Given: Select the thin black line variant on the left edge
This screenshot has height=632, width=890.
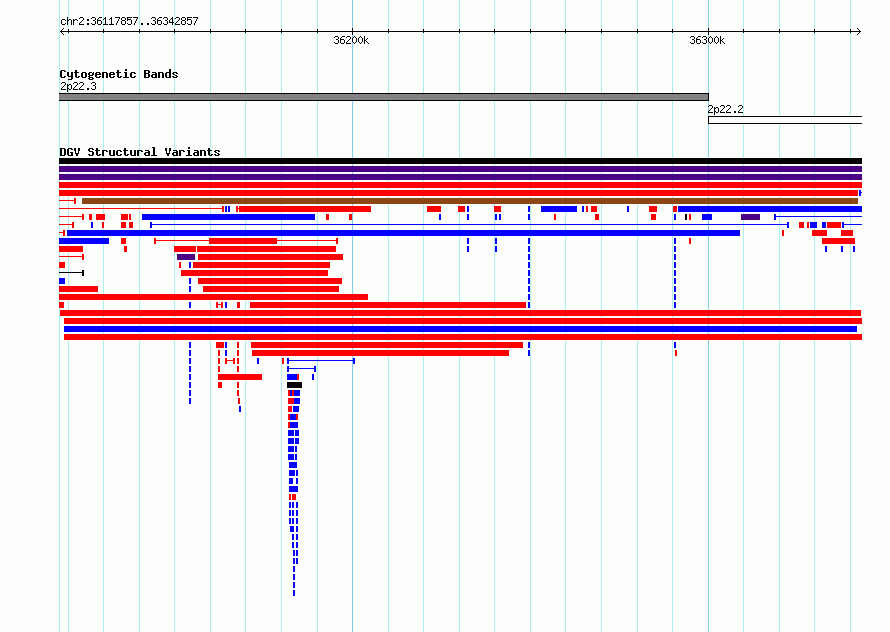Looking at the screenshot, I should 72,273.
